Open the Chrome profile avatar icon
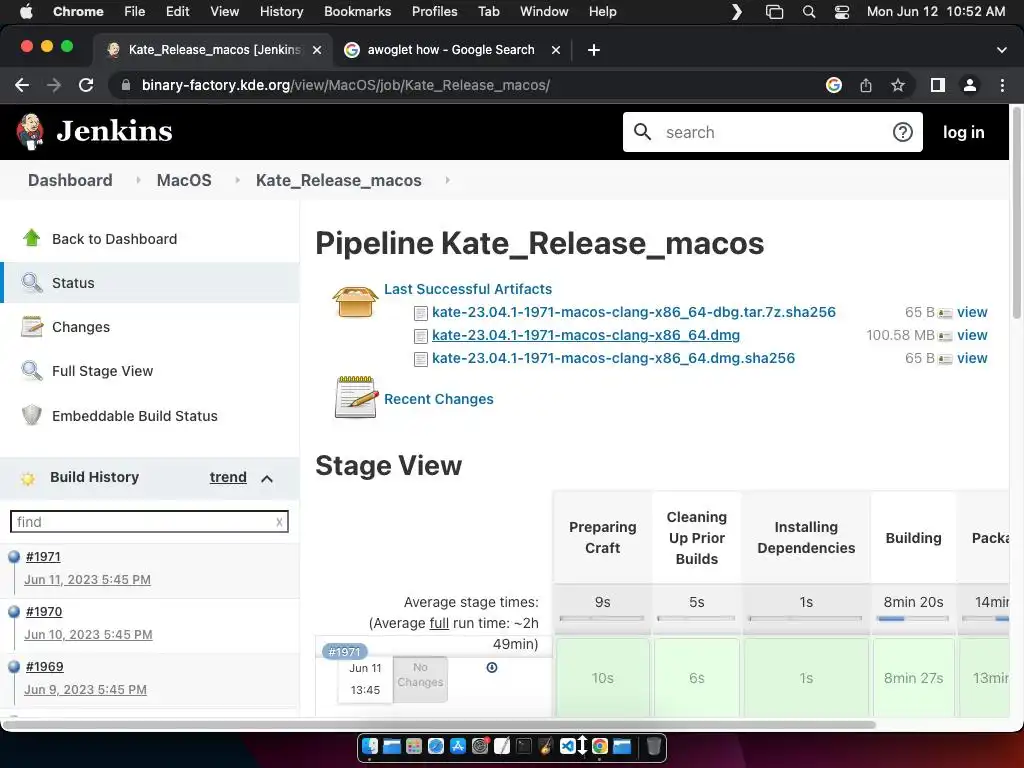Viewport: 1024px width, 768px height. point(970,85)
